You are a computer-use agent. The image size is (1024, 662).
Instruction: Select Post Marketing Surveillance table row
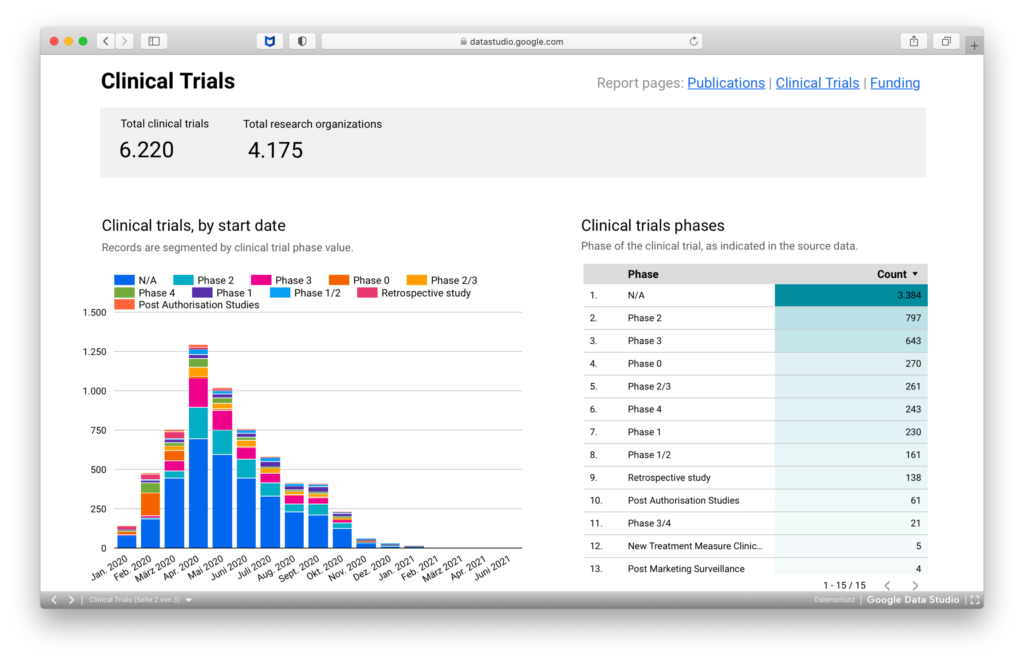755,568
